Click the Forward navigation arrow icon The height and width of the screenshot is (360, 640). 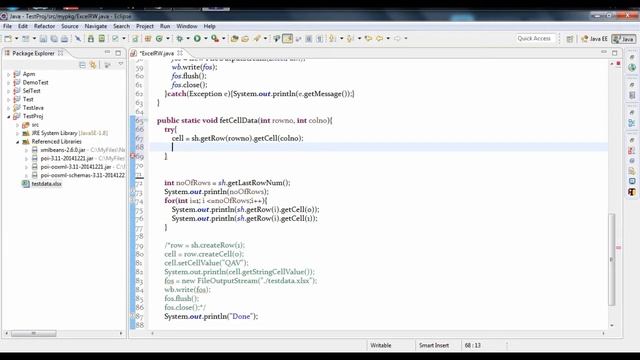pyautogui.click(x=398, y=38)
